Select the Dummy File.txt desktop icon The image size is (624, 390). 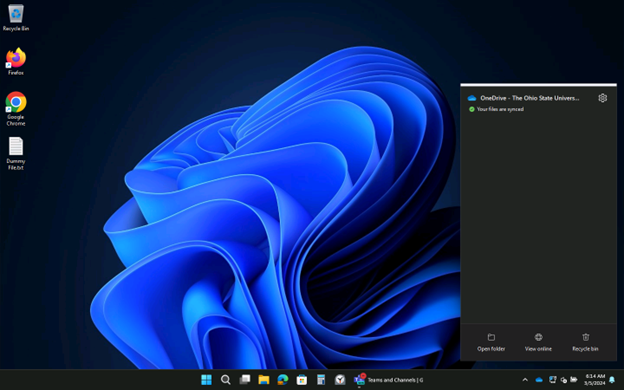click(16, 154)
